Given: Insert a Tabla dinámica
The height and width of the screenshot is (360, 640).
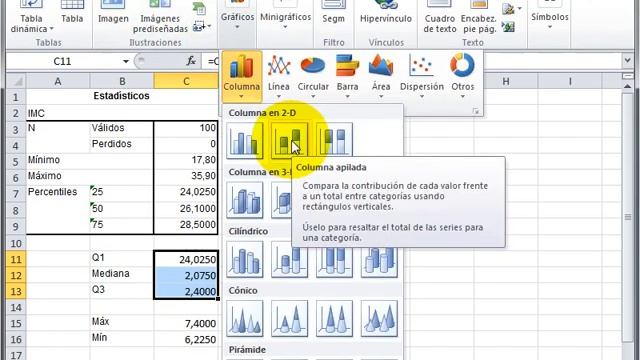Looking at the screenshot, I should click(31, 17).
